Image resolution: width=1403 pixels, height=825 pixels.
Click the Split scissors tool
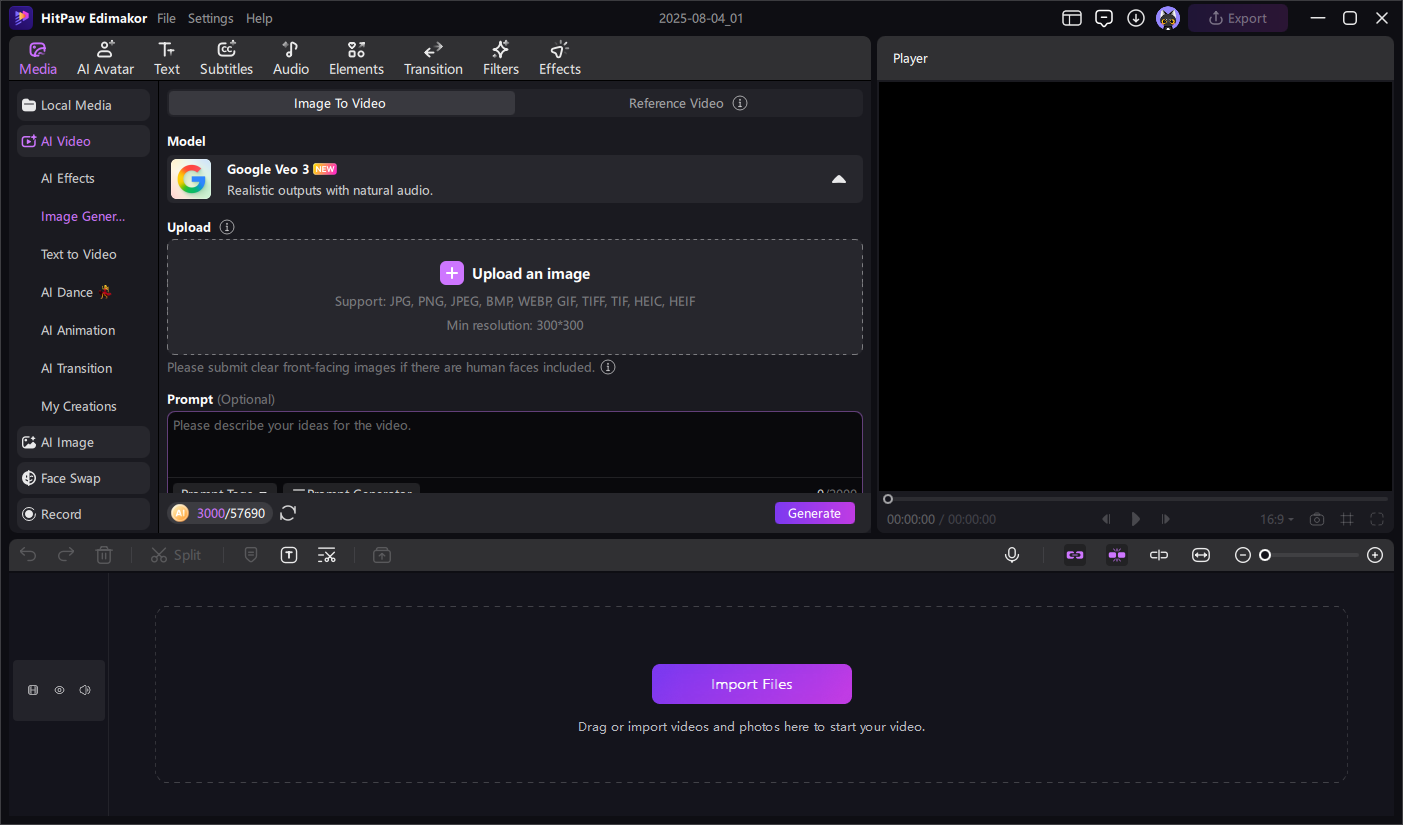(x=176, y=555)
